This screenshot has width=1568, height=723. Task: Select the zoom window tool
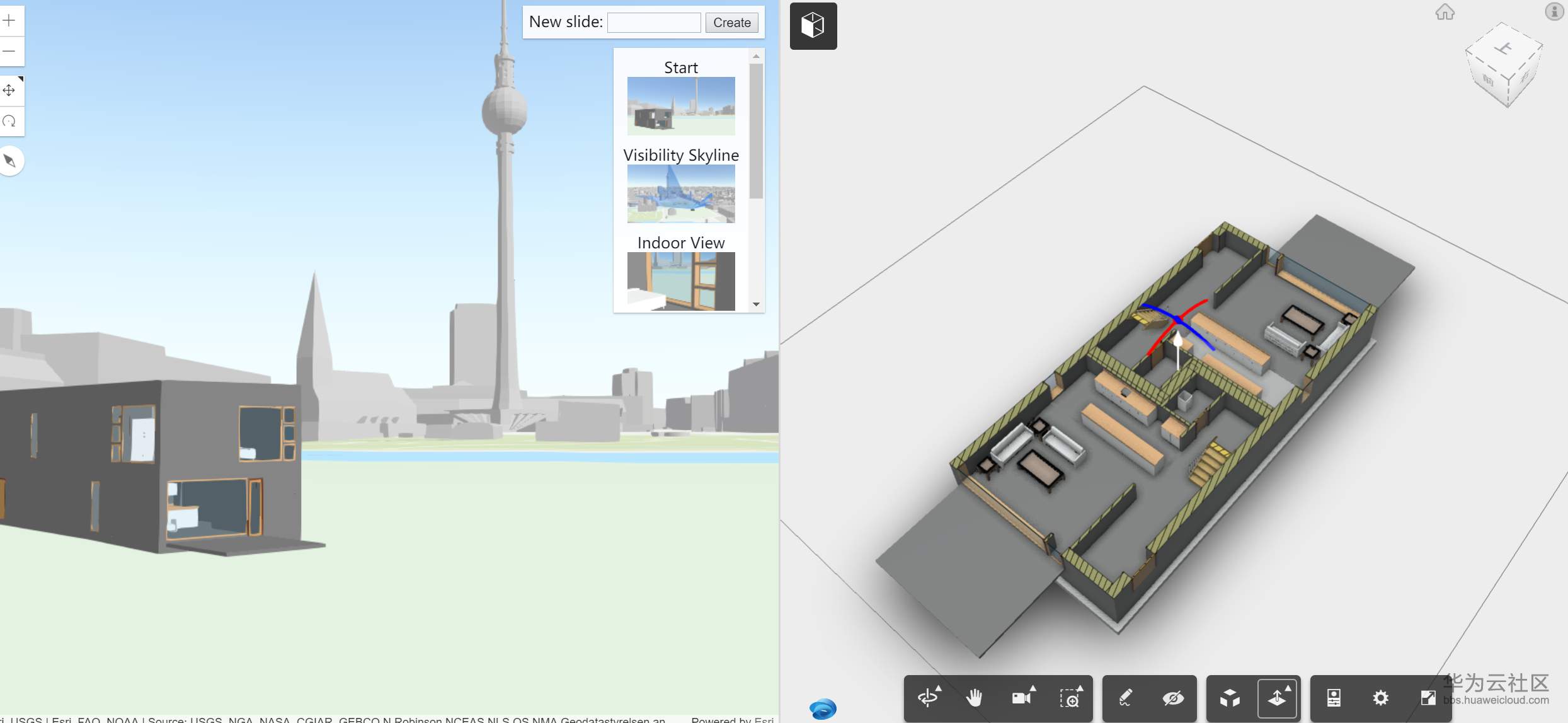1070,698
